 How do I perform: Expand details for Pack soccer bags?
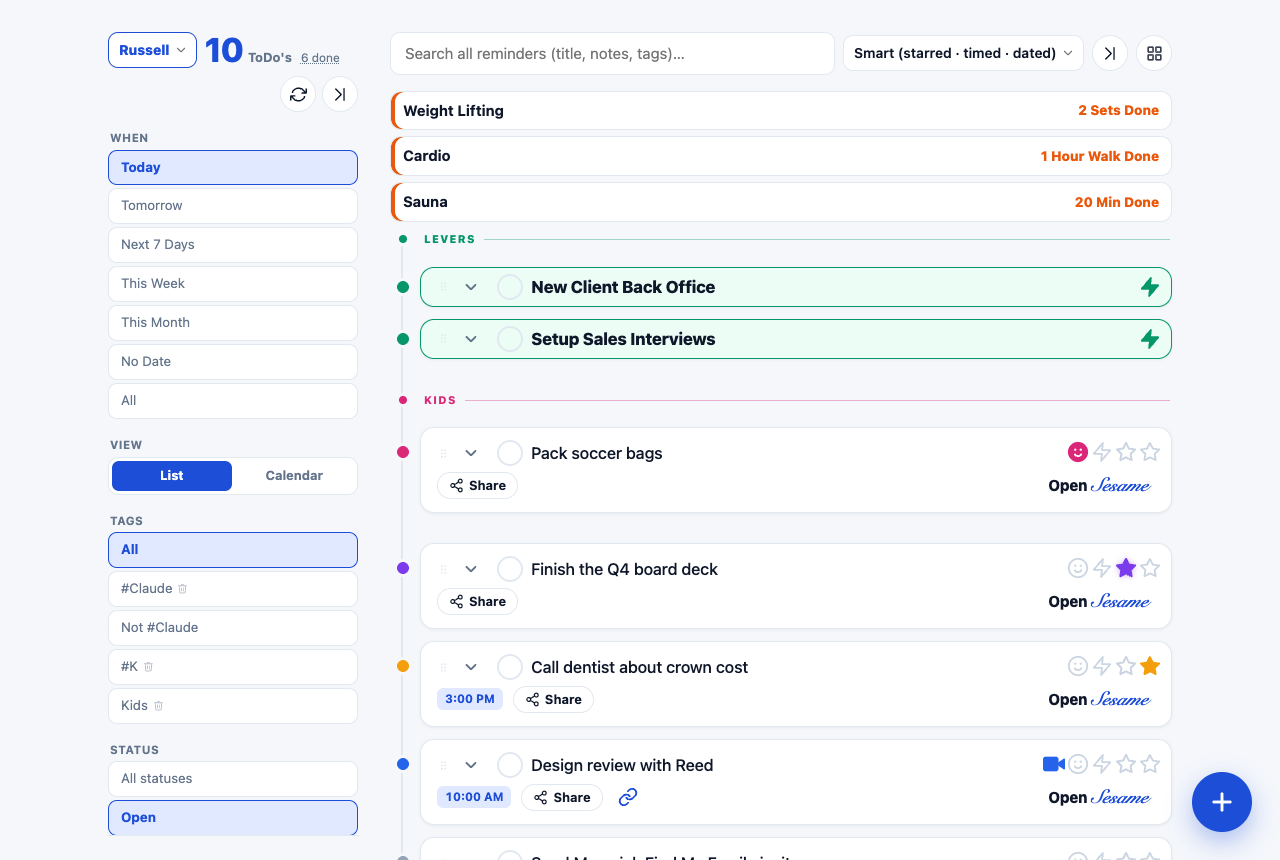(x=471, y=453)
